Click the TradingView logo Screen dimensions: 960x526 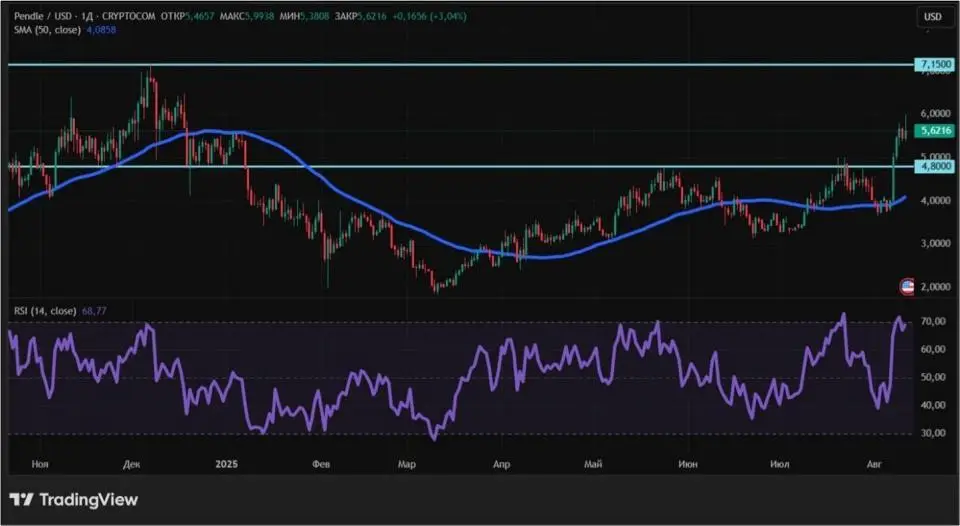(74, 499)
